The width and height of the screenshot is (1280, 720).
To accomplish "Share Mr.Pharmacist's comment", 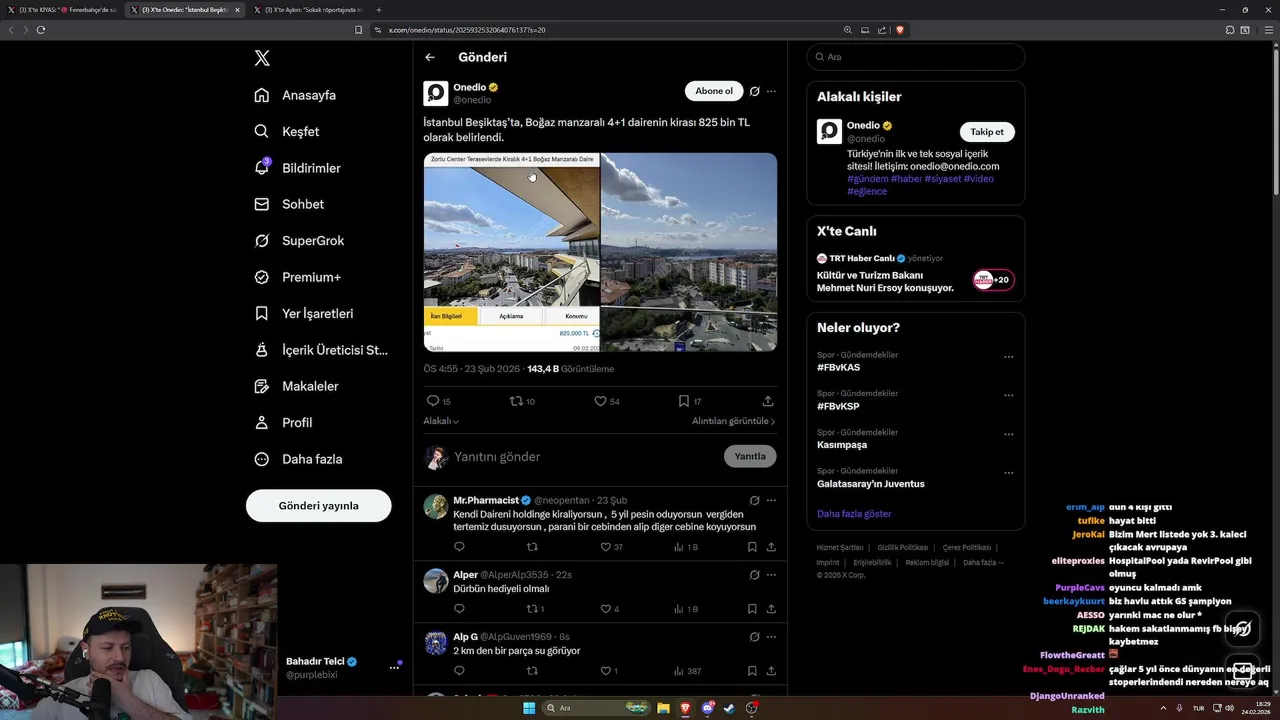I will 771,547.
